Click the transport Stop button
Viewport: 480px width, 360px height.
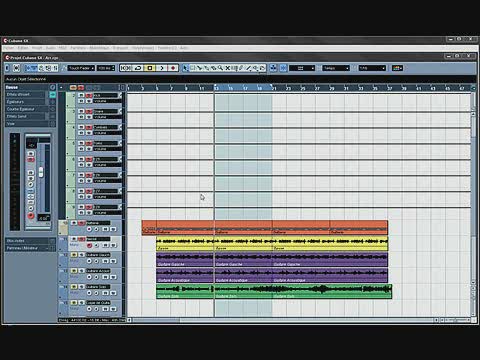coord(150,68)
